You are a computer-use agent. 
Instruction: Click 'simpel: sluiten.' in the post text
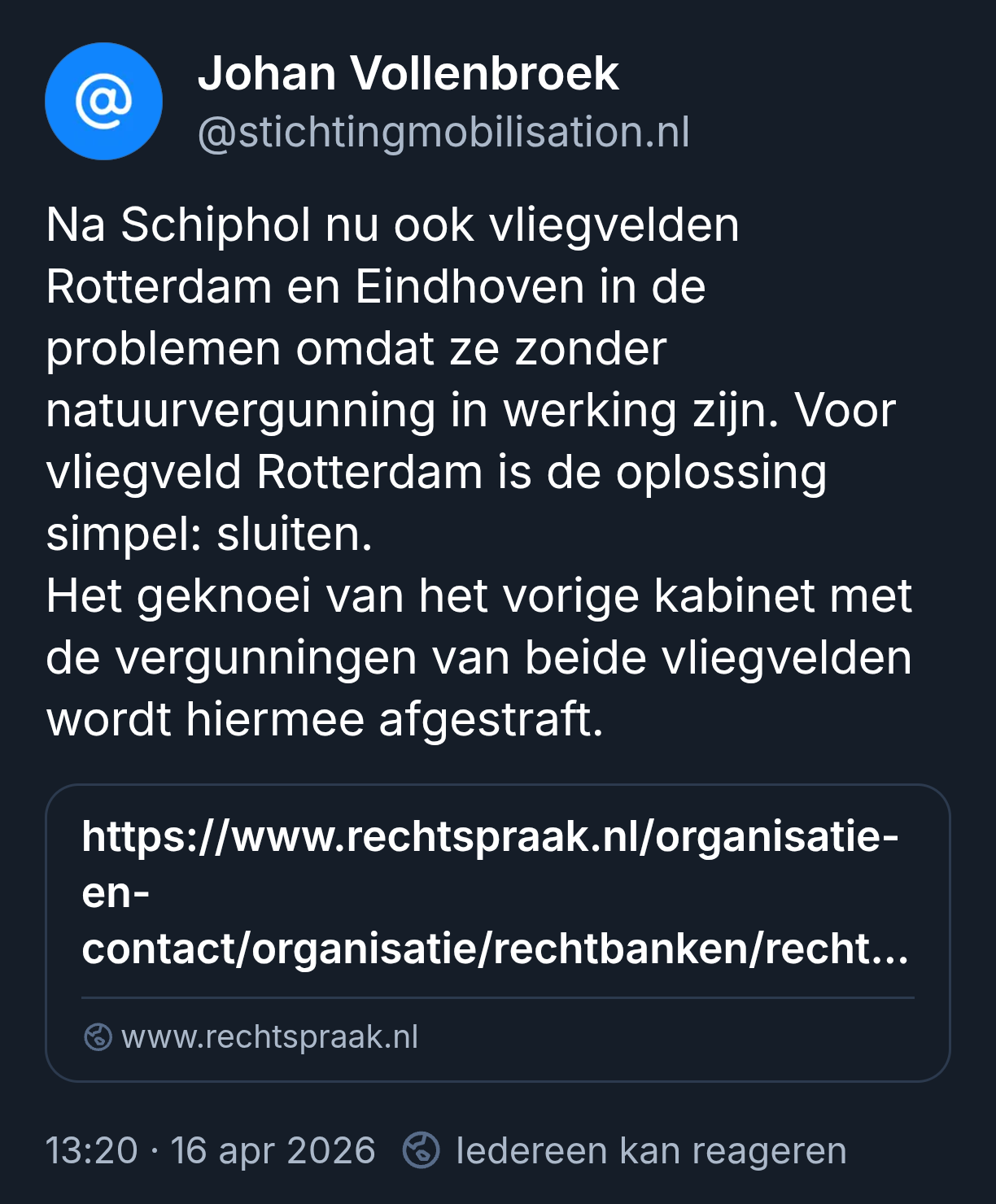click(x=209, y=534)
